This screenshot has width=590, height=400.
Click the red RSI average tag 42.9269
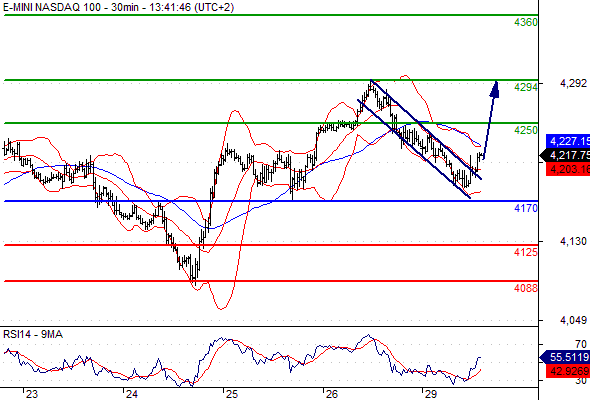pos(568,371)
